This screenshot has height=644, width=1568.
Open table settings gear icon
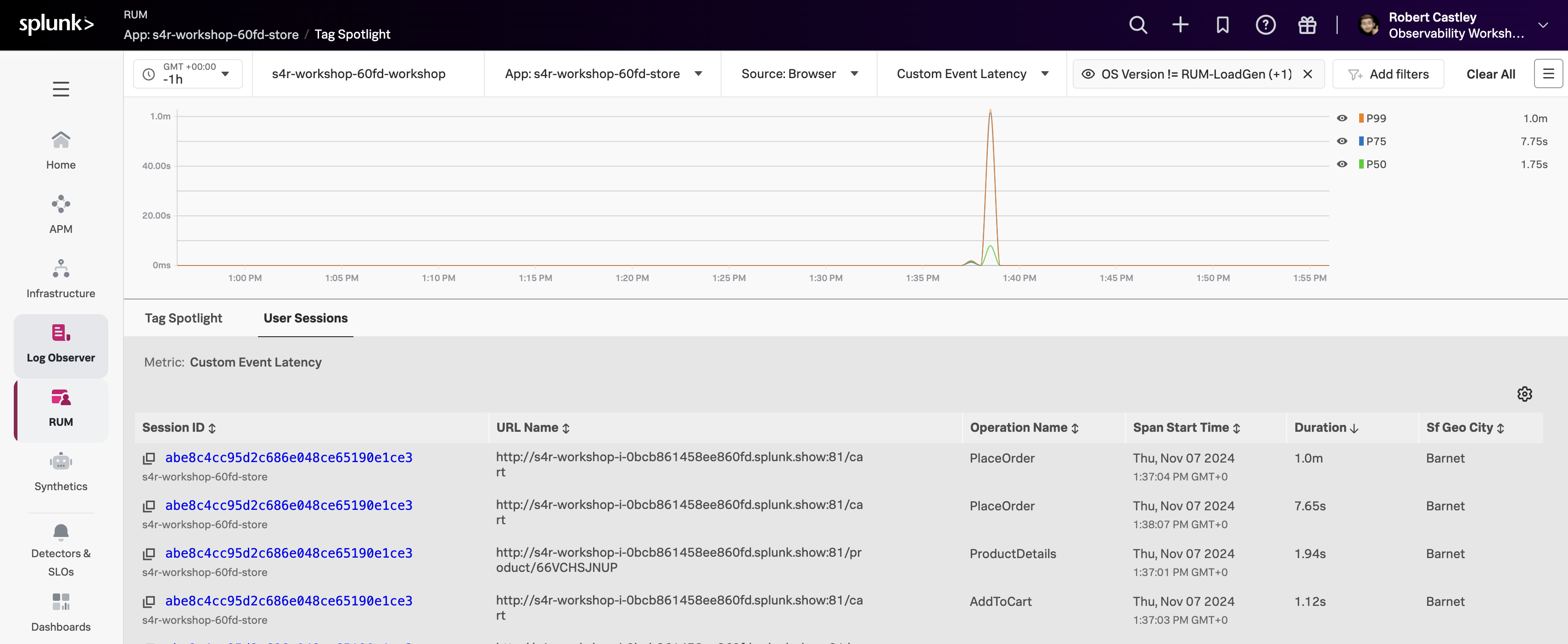[x=1524, y=394]
